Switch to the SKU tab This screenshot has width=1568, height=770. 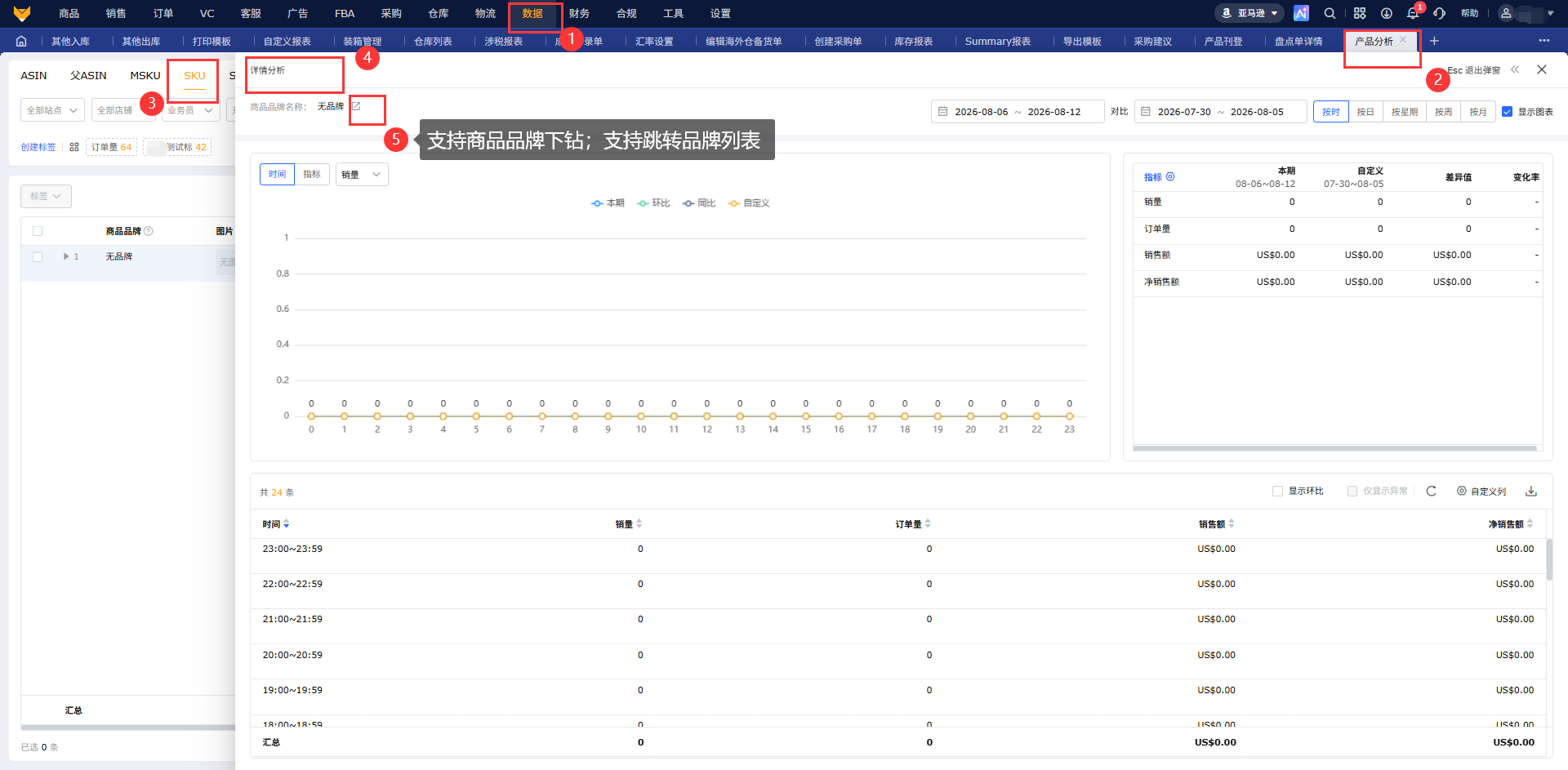[194, 75]
